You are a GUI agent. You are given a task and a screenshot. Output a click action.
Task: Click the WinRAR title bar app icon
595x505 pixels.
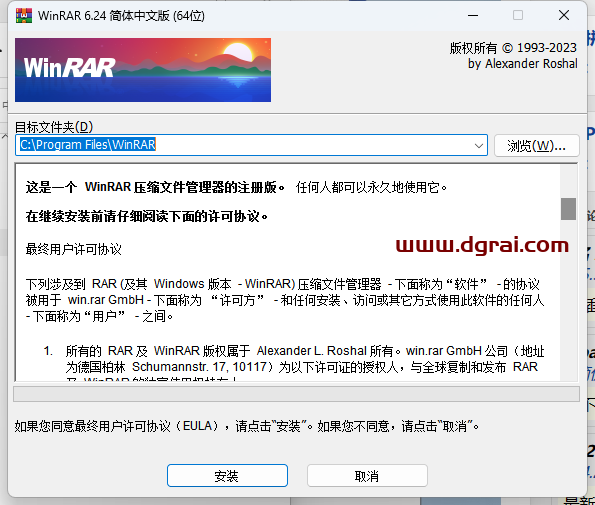pos(24,16)
